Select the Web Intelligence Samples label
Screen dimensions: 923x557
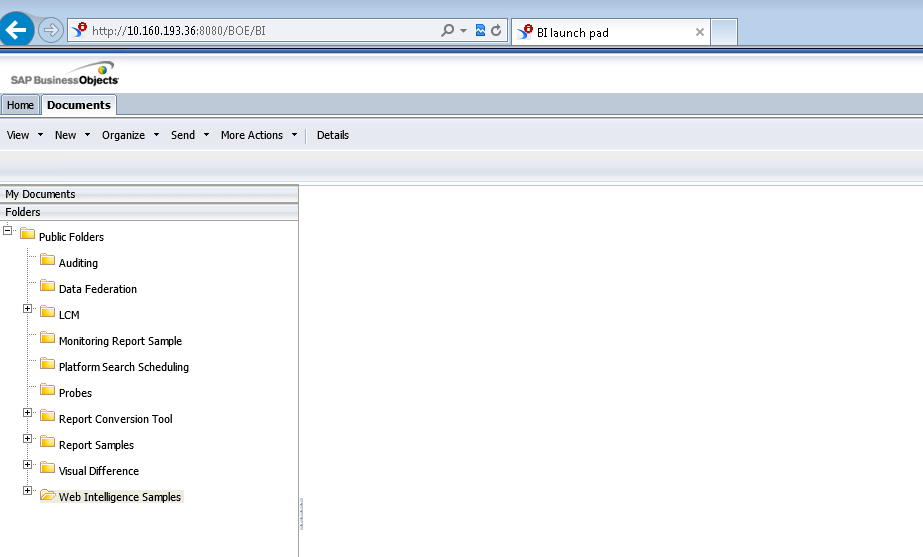coord(120,497)
